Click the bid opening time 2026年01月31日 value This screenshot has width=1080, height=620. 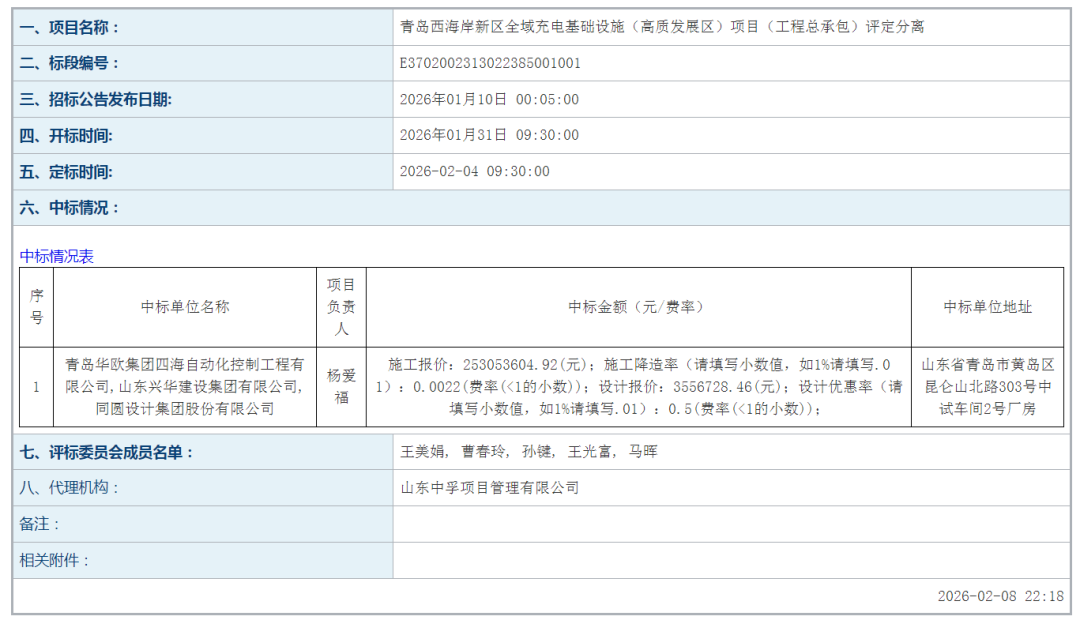[x=489, y=135]
